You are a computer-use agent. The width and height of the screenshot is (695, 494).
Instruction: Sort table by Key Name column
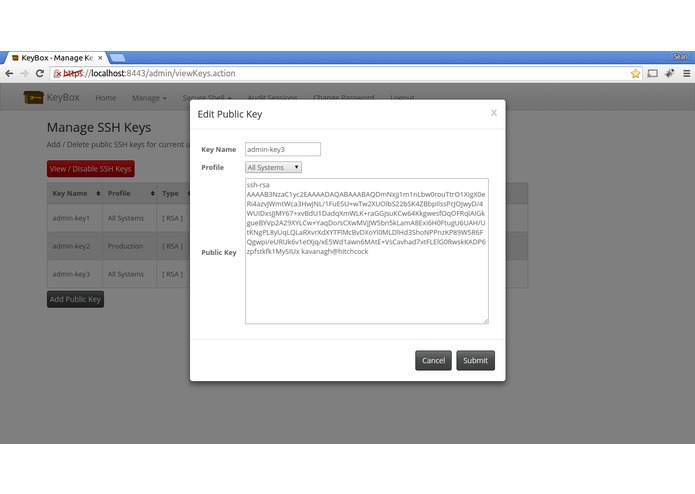pyautogui.click(x=74, y=193)
